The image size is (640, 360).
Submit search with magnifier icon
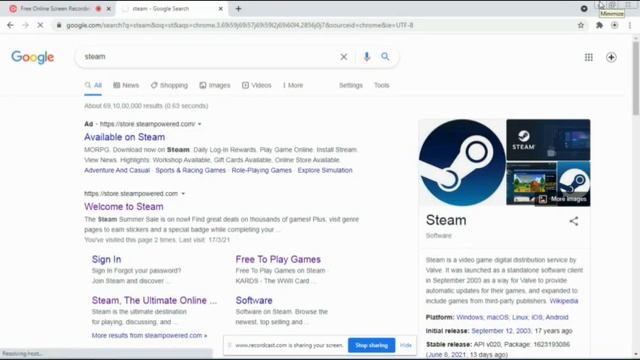[385, 57]
